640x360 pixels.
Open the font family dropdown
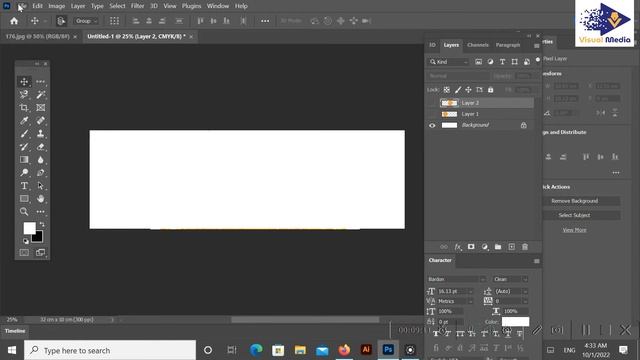(456, 279)
